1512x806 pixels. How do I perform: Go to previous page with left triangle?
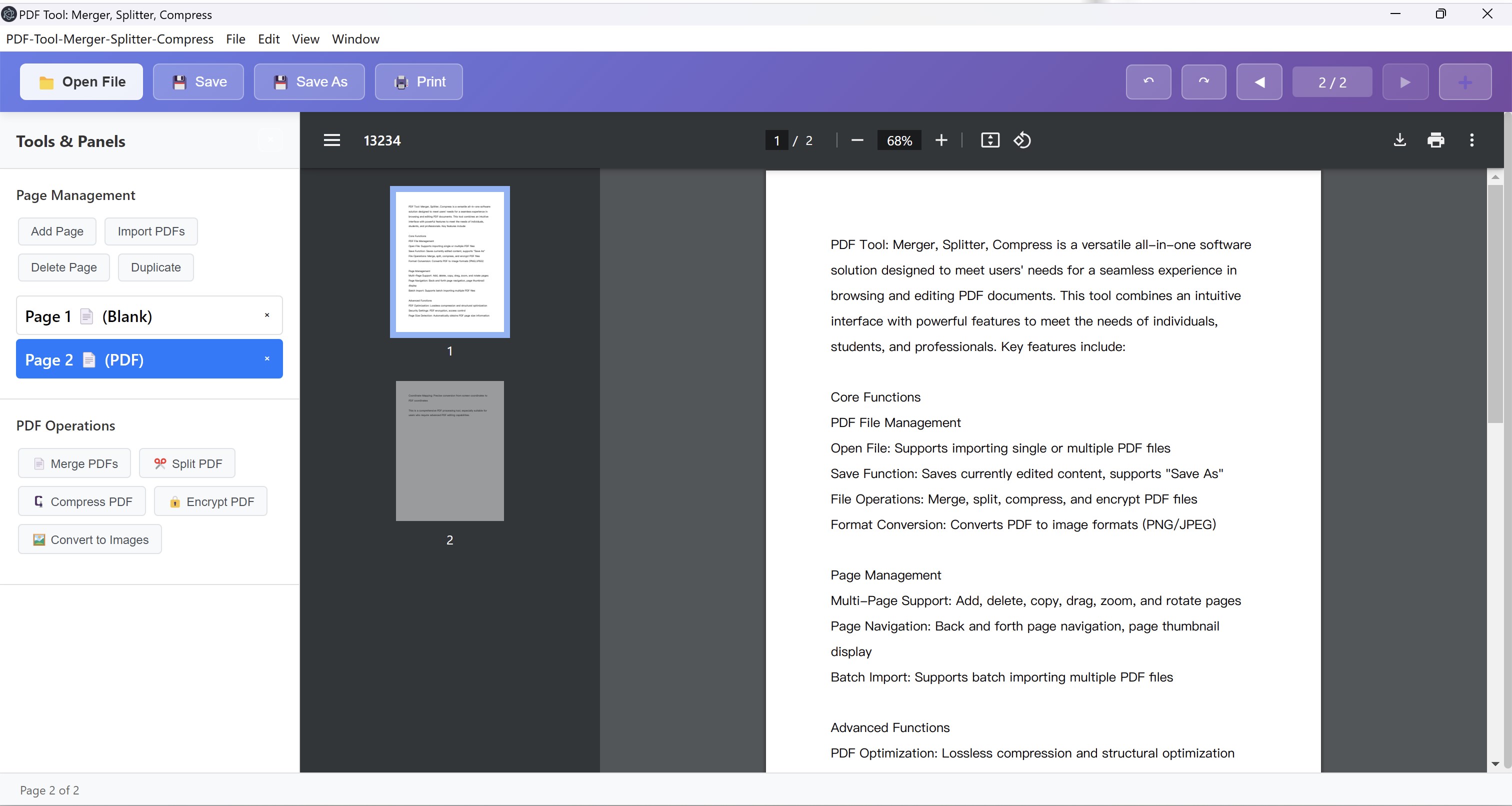(1259, 81)
